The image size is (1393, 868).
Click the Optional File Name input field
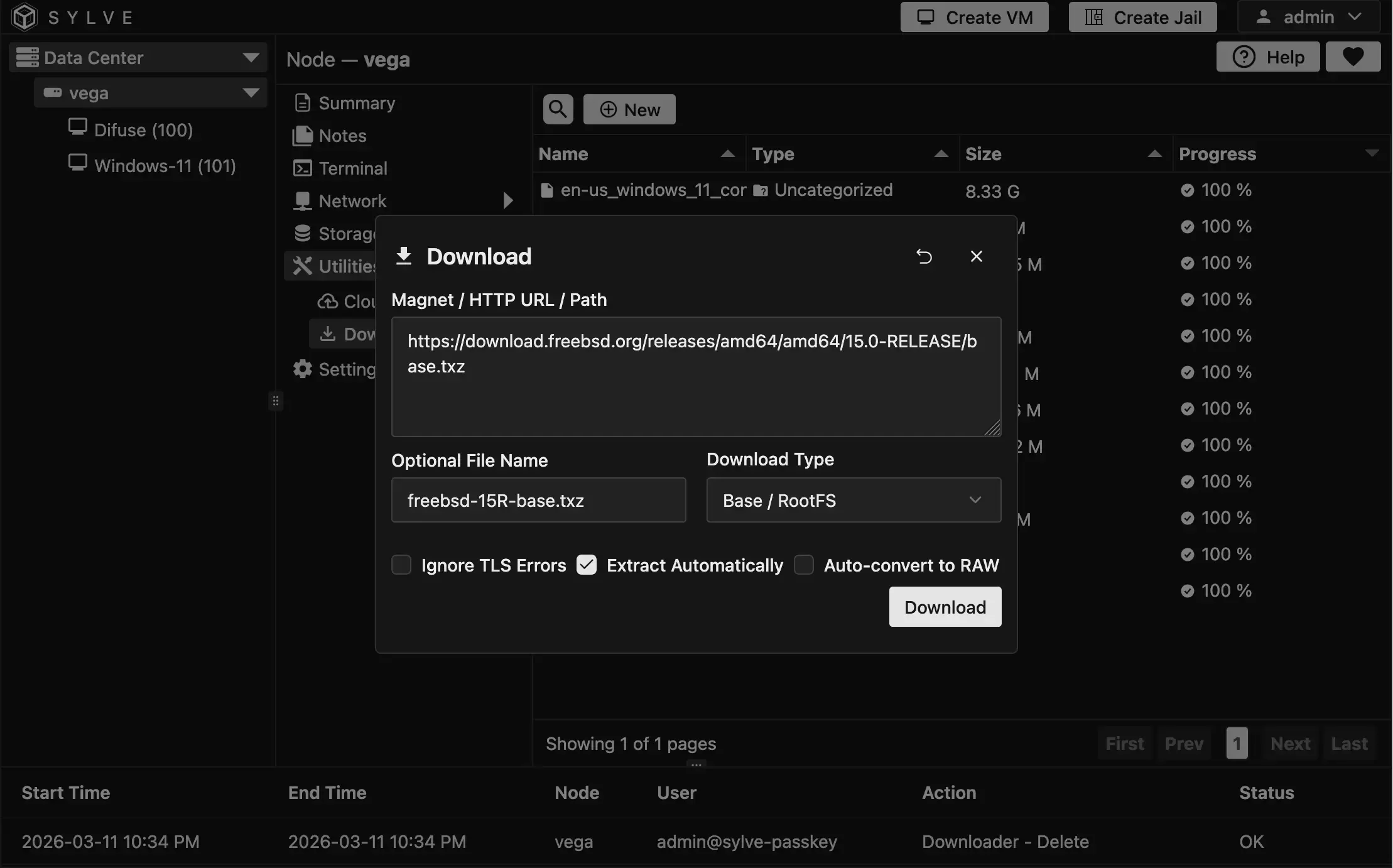point(538,500)
